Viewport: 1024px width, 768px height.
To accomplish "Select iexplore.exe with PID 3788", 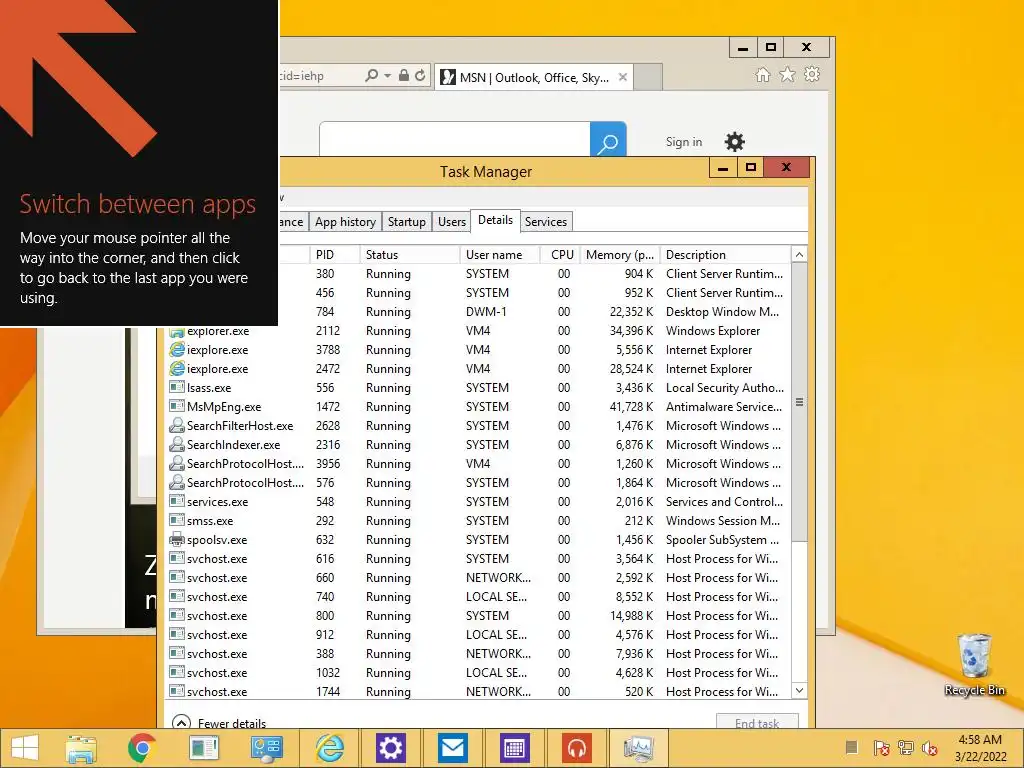I will click(x=478, y=350).
